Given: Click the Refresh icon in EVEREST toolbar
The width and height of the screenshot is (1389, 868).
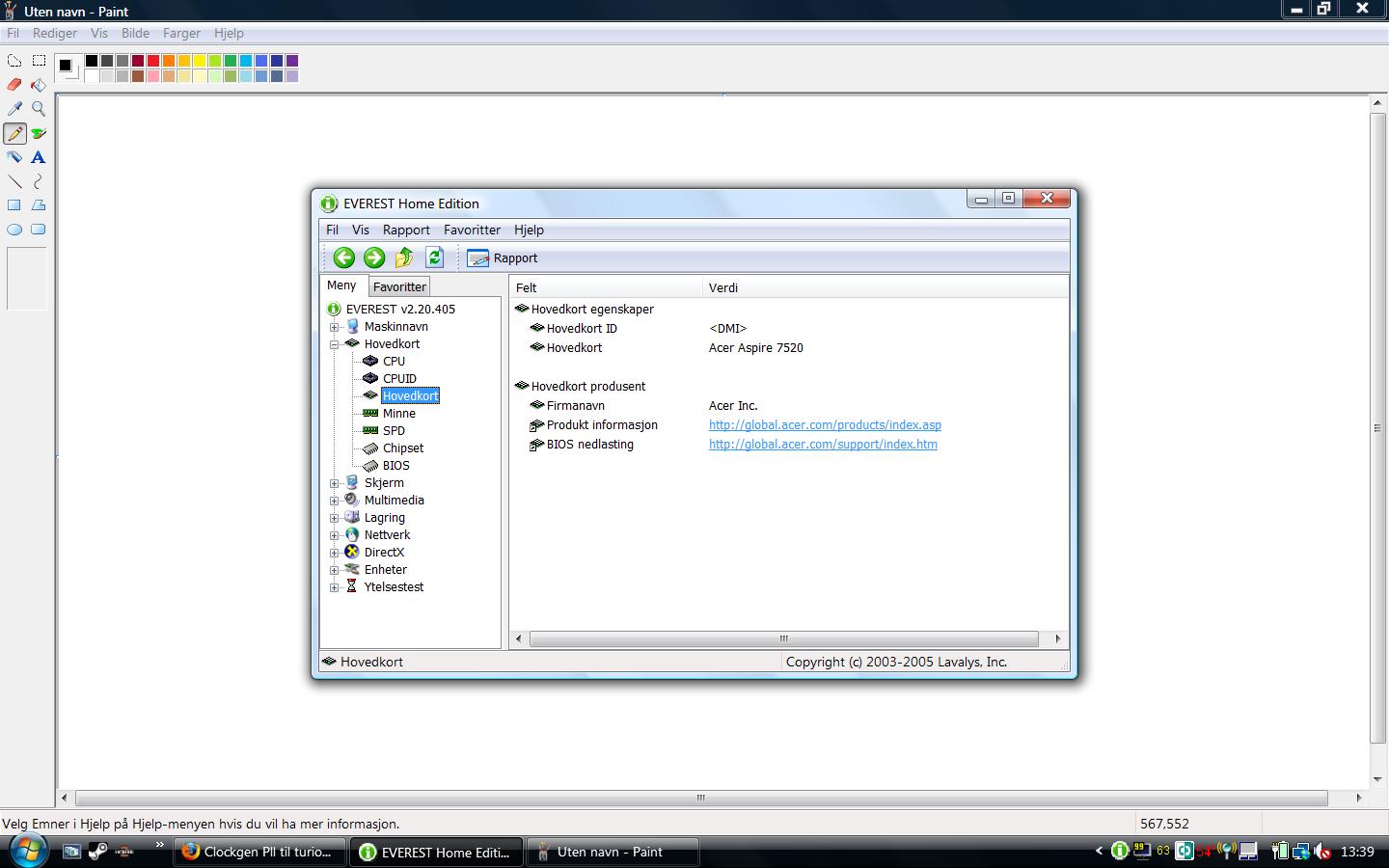Looking at the screenshot, I should tap(434, 258).
